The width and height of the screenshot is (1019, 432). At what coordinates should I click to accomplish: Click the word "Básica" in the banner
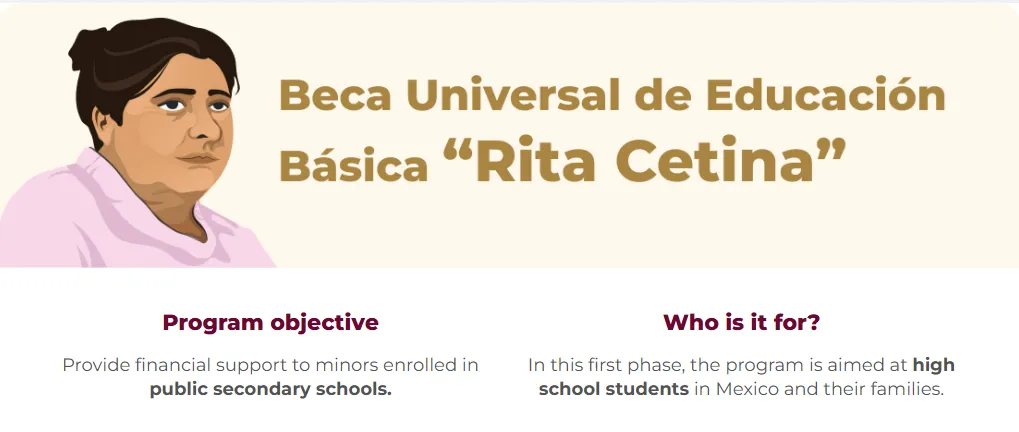[354, 164]
